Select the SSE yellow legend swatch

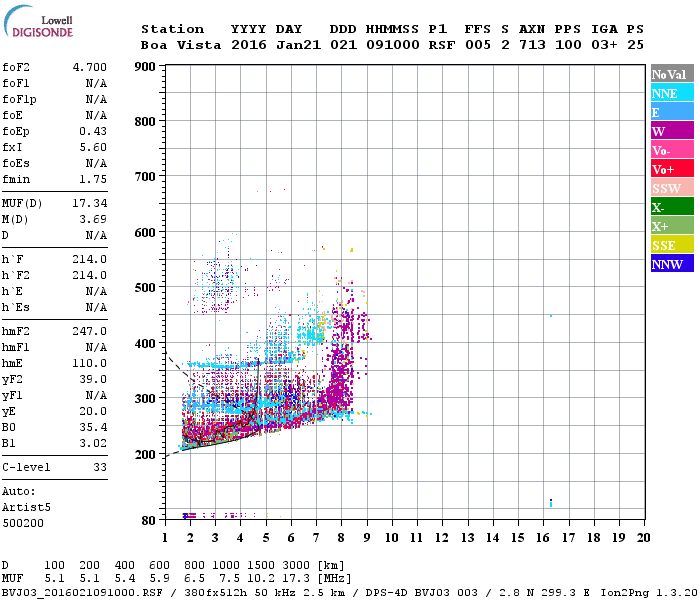point(672,245)
